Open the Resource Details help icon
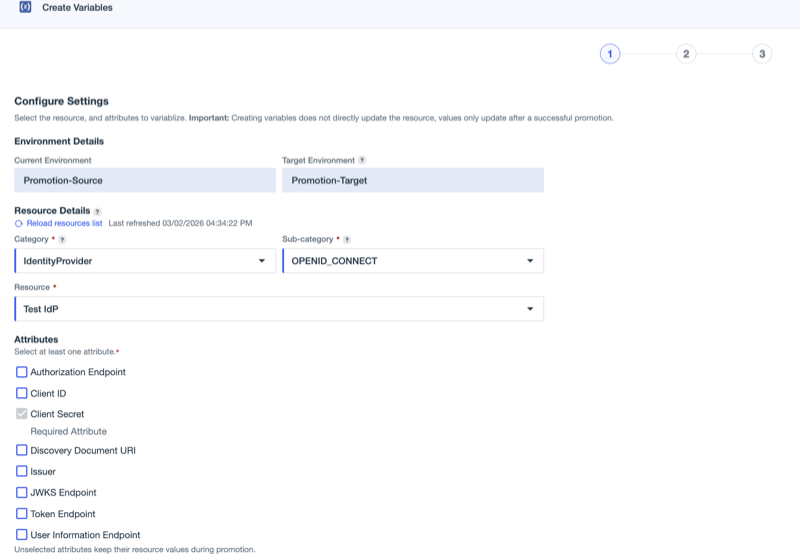Image resolution: width=800 pixels, height=554 pixels. [97, 212]
